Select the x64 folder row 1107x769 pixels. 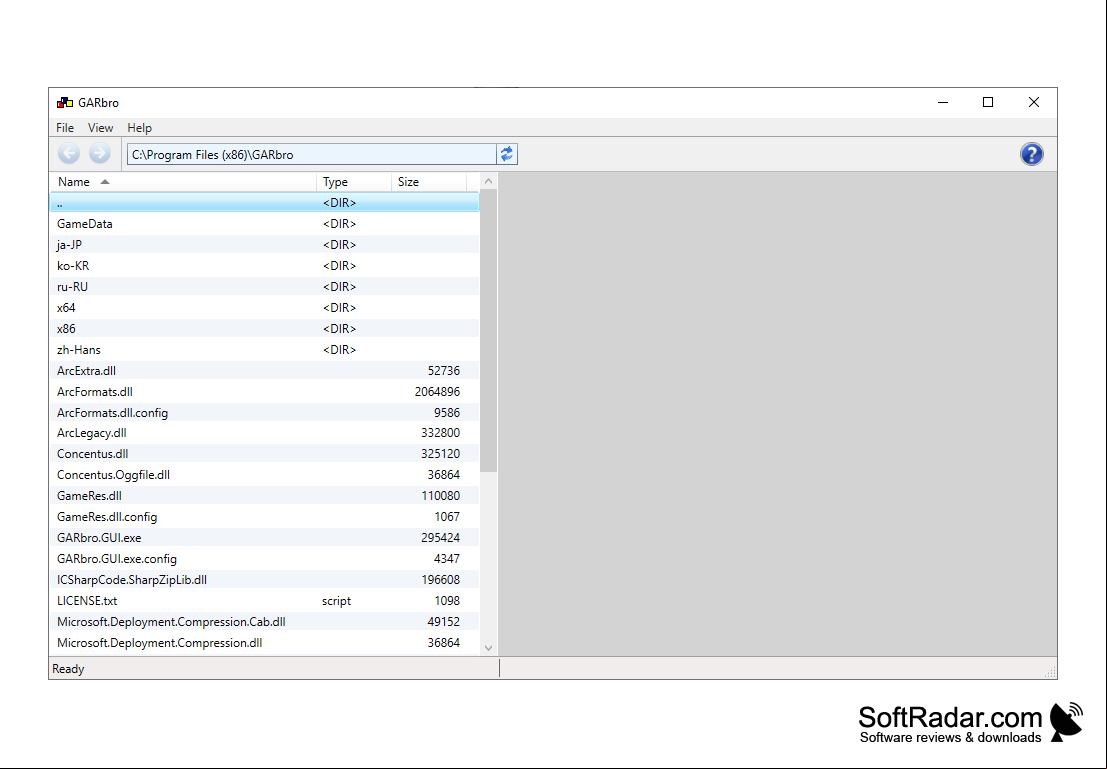265,308
